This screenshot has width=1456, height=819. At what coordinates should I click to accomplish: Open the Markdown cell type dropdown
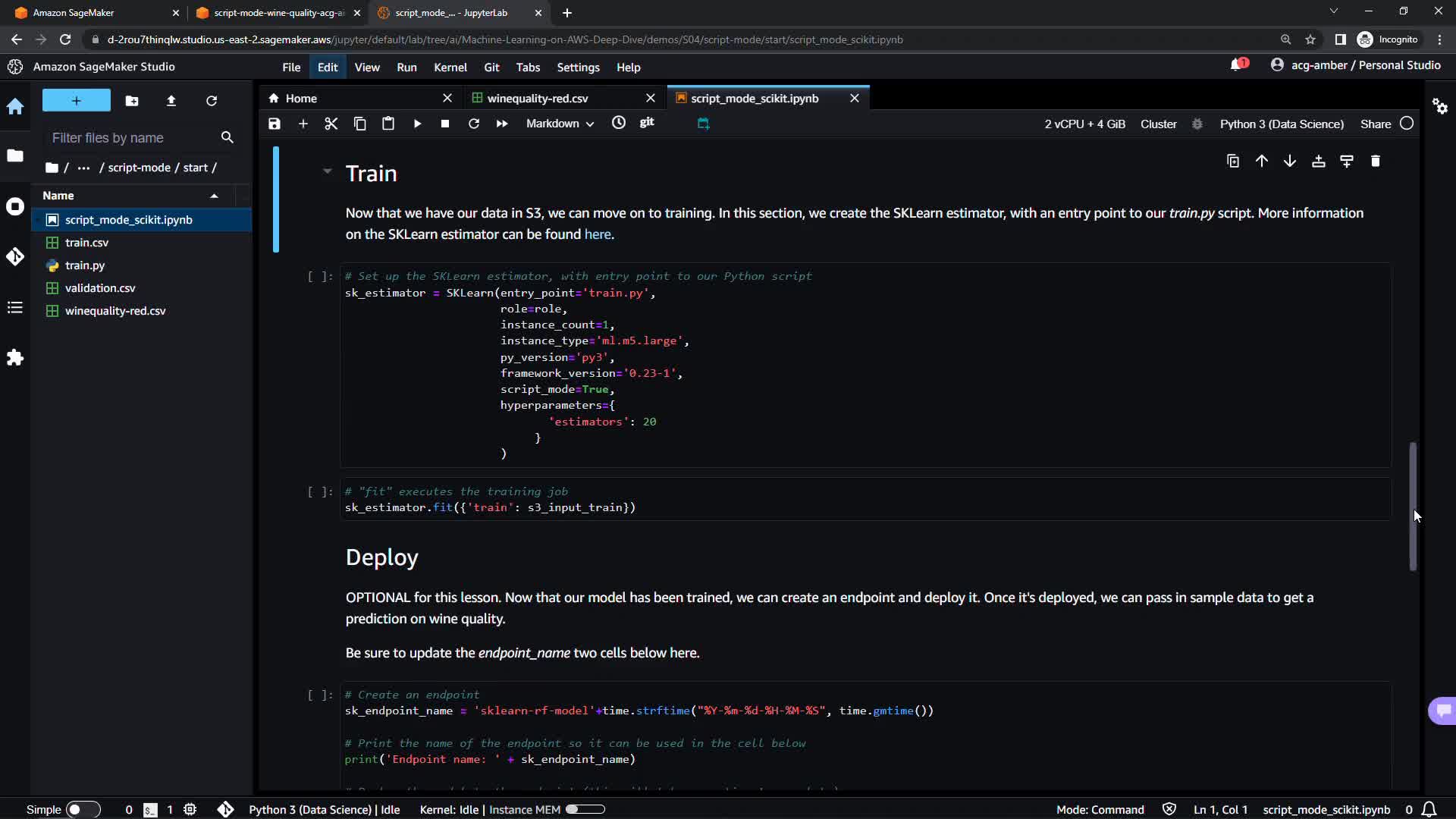[x=560, y=124]
